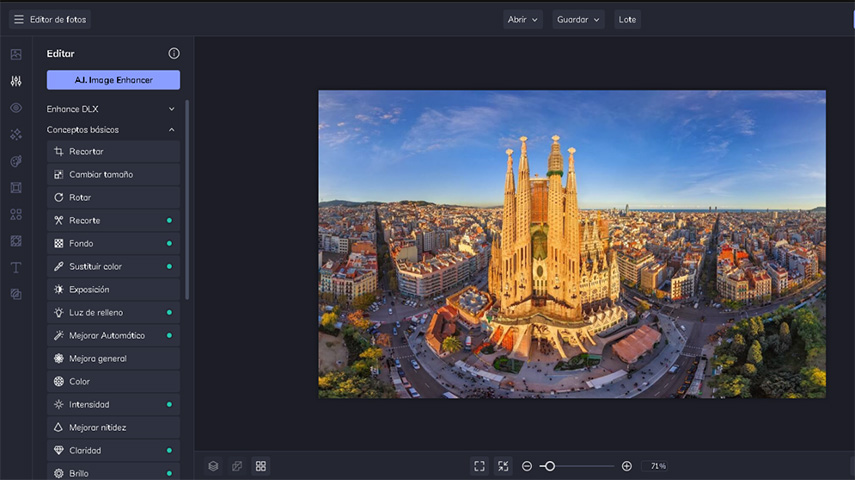Open the Guardar dropdown
The image size is (855, 480).
(578, 19)
